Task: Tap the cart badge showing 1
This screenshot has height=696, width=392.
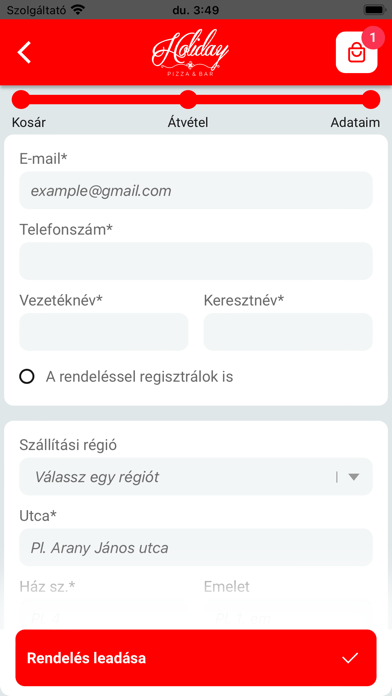Action: (373, 38)
